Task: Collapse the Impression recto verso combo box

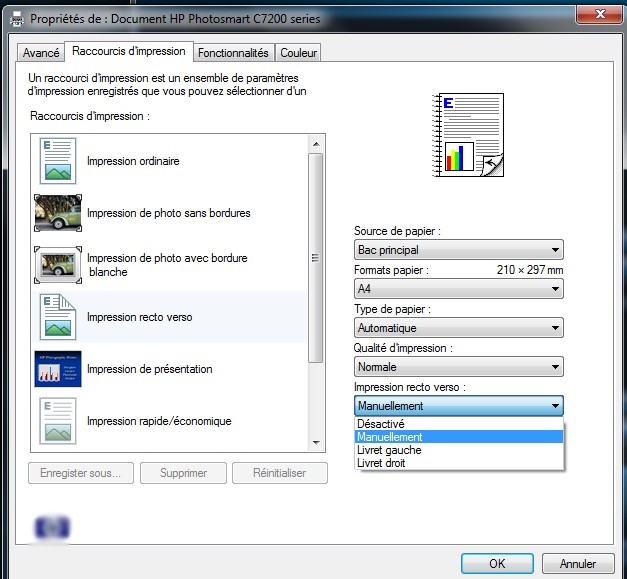Action: tap(459, 406)
